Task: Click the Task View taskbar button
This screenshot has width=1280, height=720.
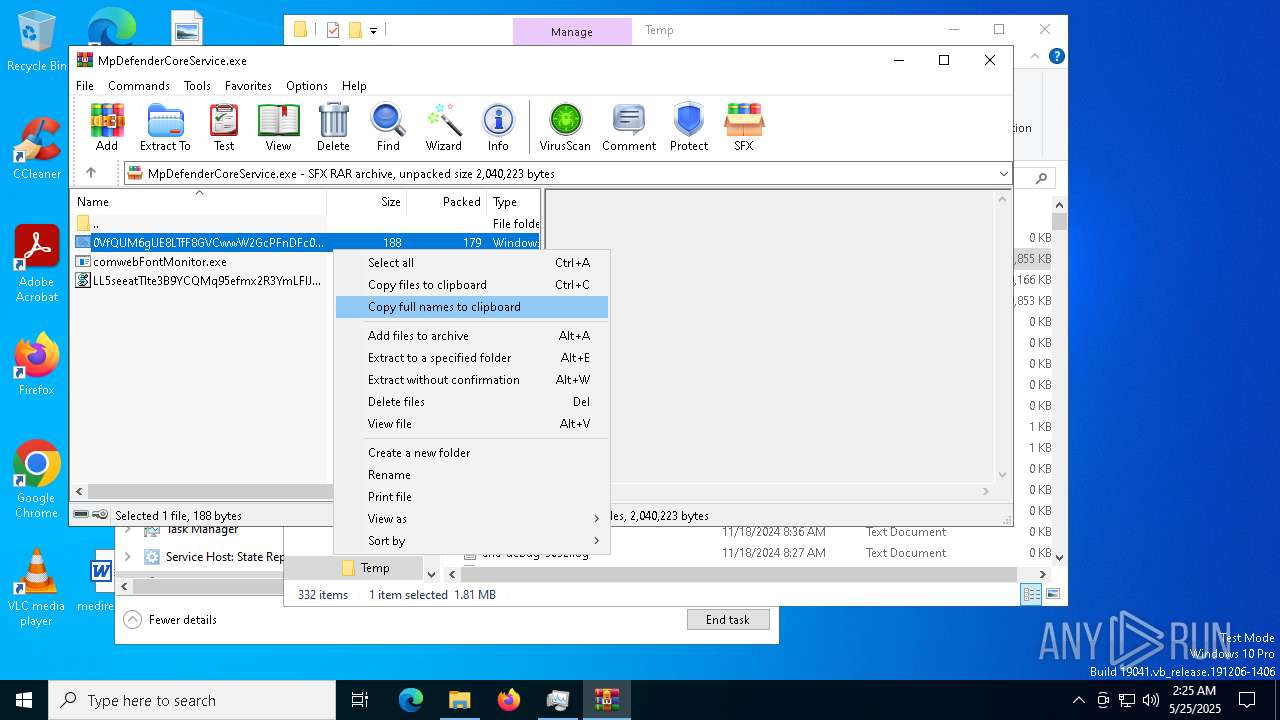Action: [360, 700]
